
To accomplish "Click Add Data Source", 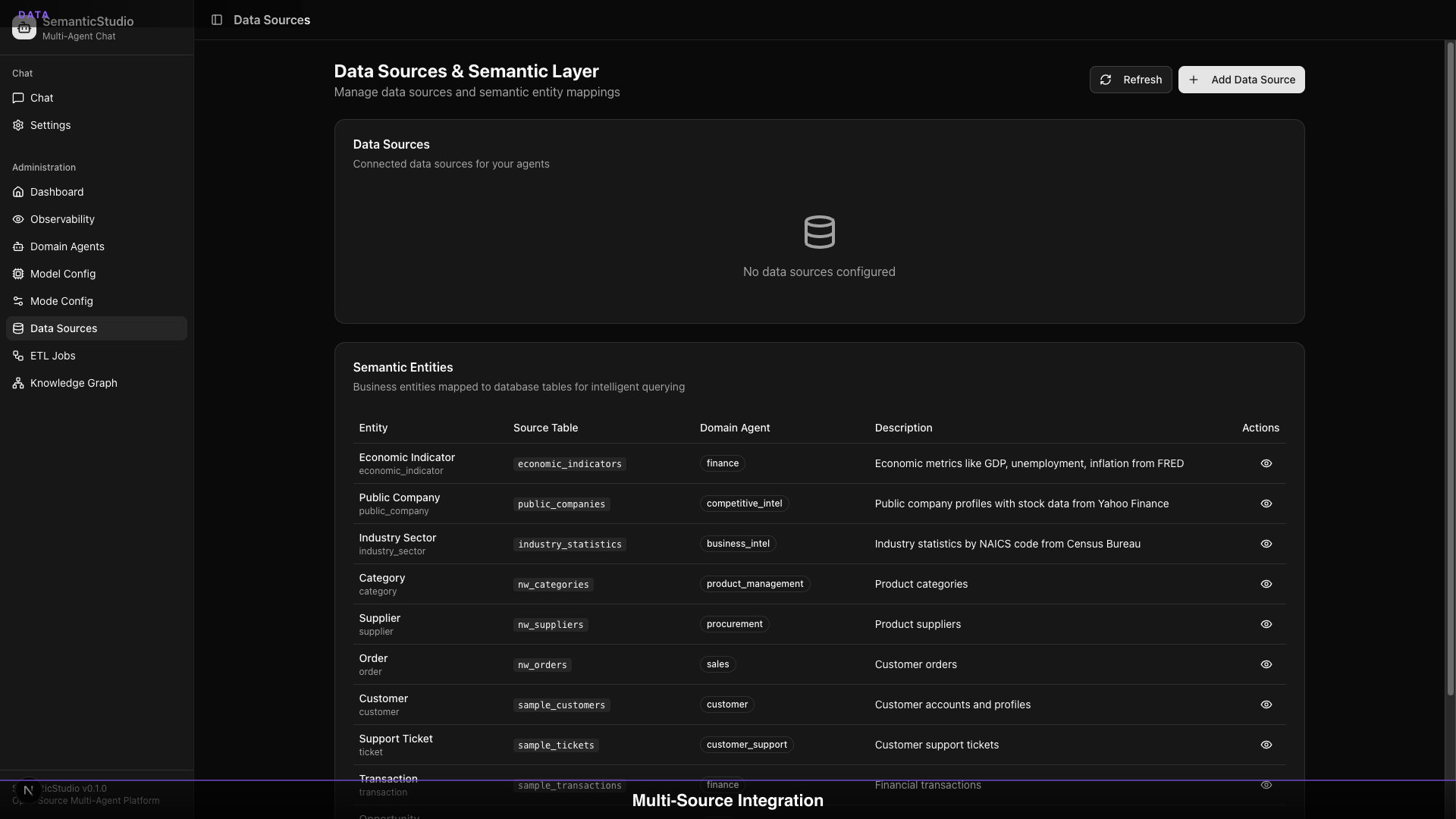I will tap(1241, 80).
